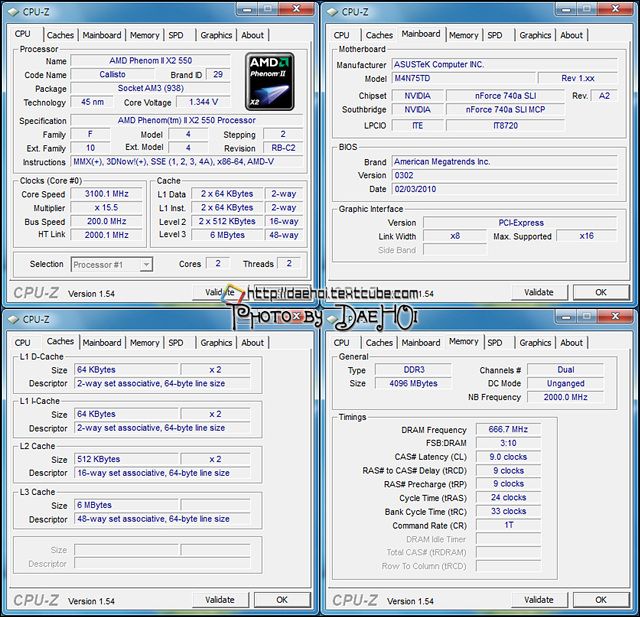The height and width of the screenshot is (617, 640).
Task: Go to SPD tab in bottom-right Memory window
Action: [495, 343]
